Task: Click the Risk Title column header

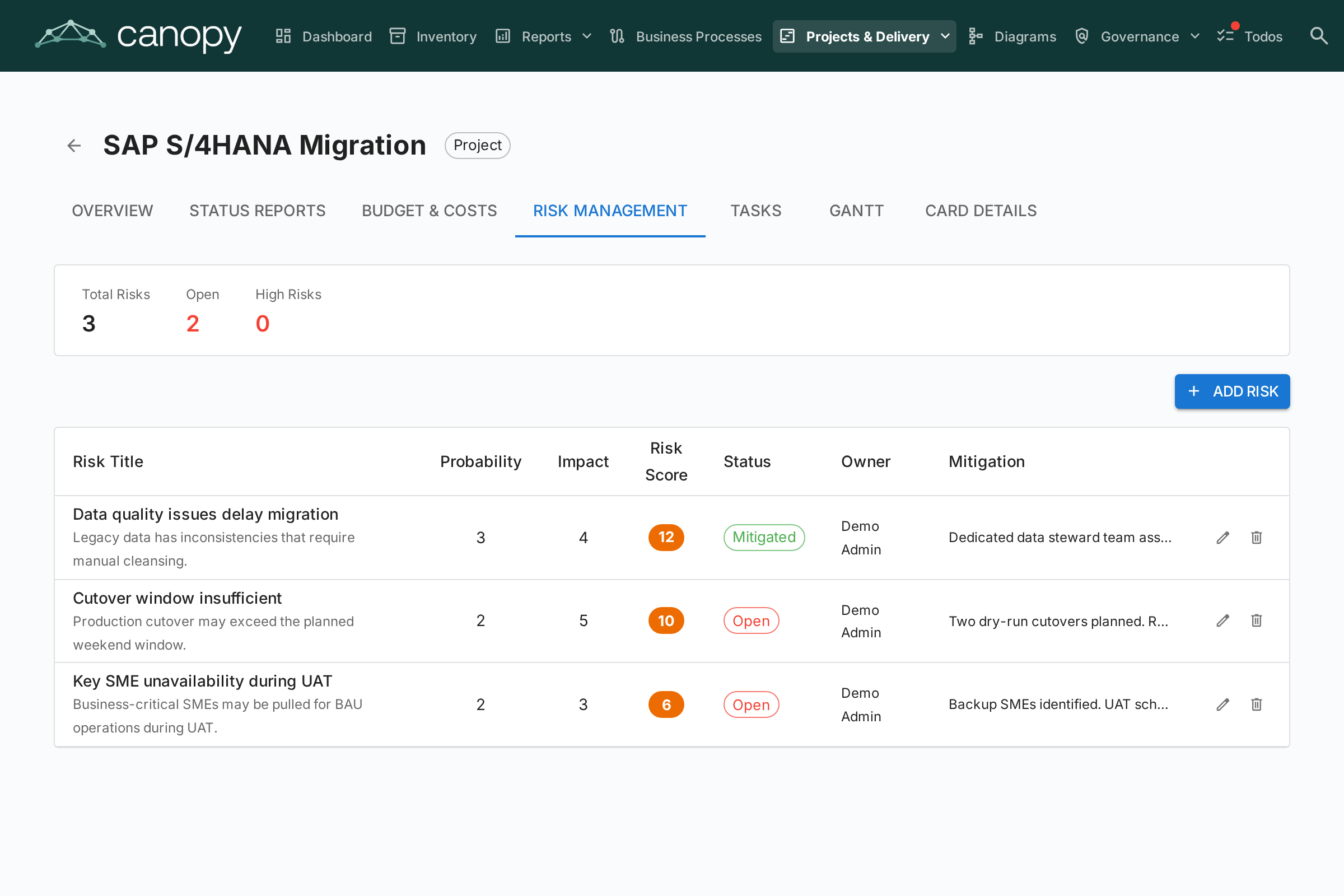Action: (108, 461)
